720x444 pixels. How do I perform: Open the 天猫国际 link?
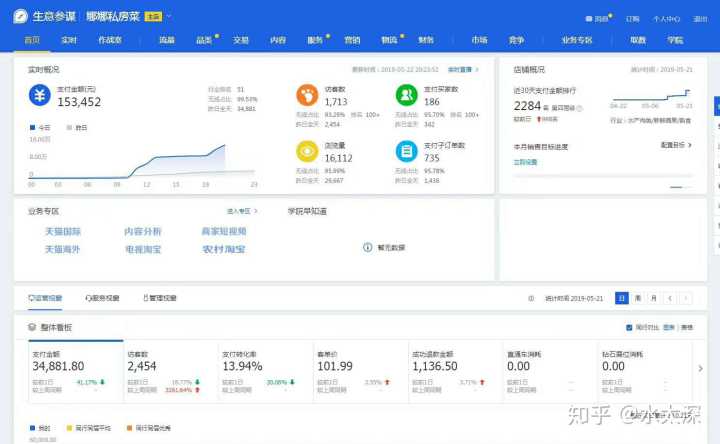62,231
